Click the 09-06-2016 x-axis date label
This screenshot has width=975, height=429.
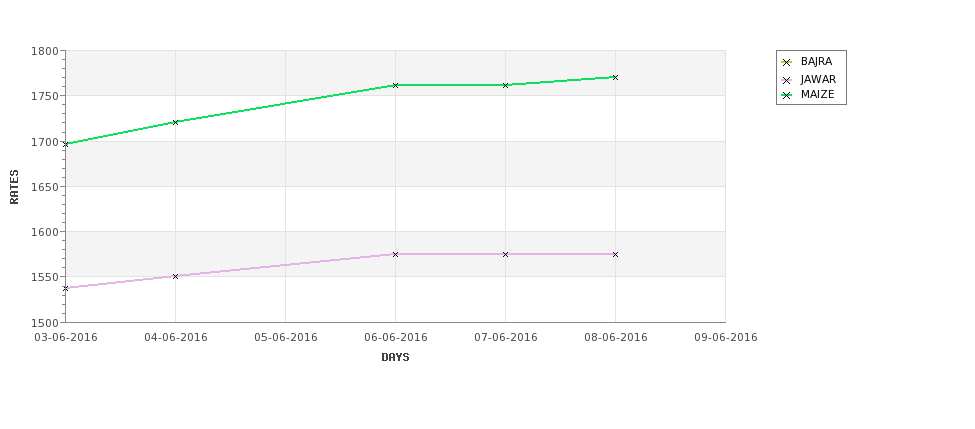[x=726, y=338]
